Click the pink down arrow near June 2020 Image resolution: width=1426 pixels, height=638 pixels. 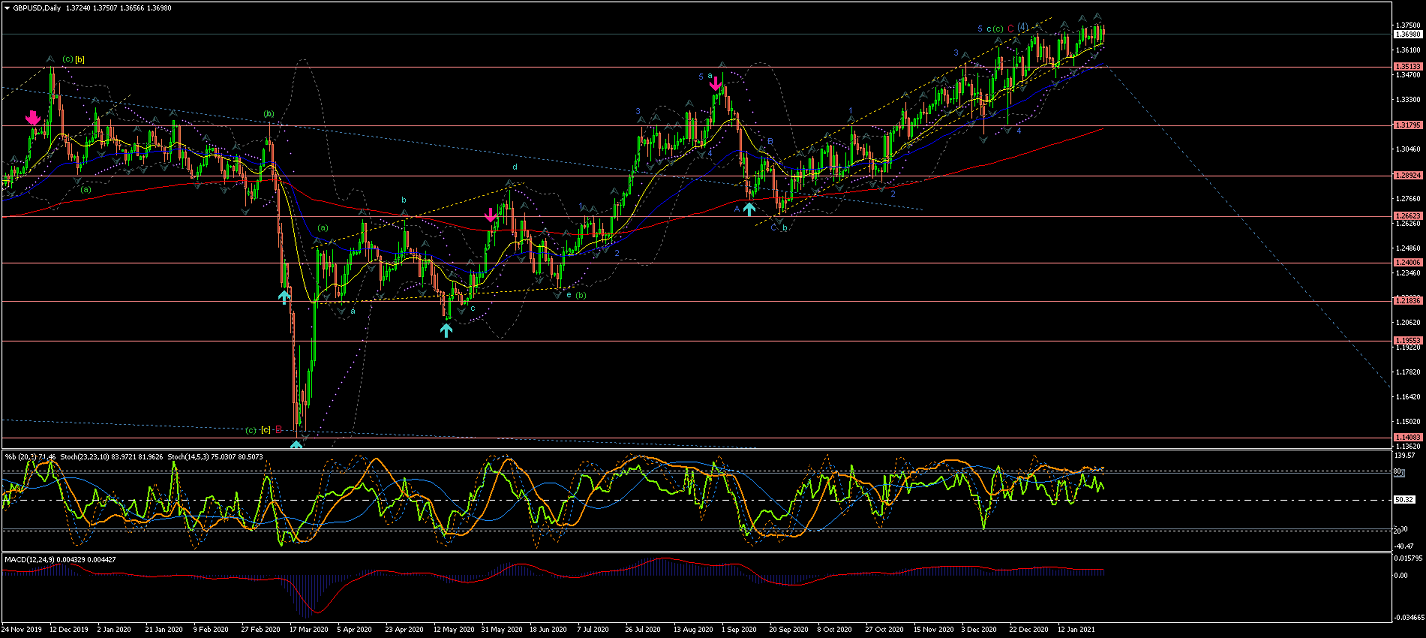click(491, 215)
